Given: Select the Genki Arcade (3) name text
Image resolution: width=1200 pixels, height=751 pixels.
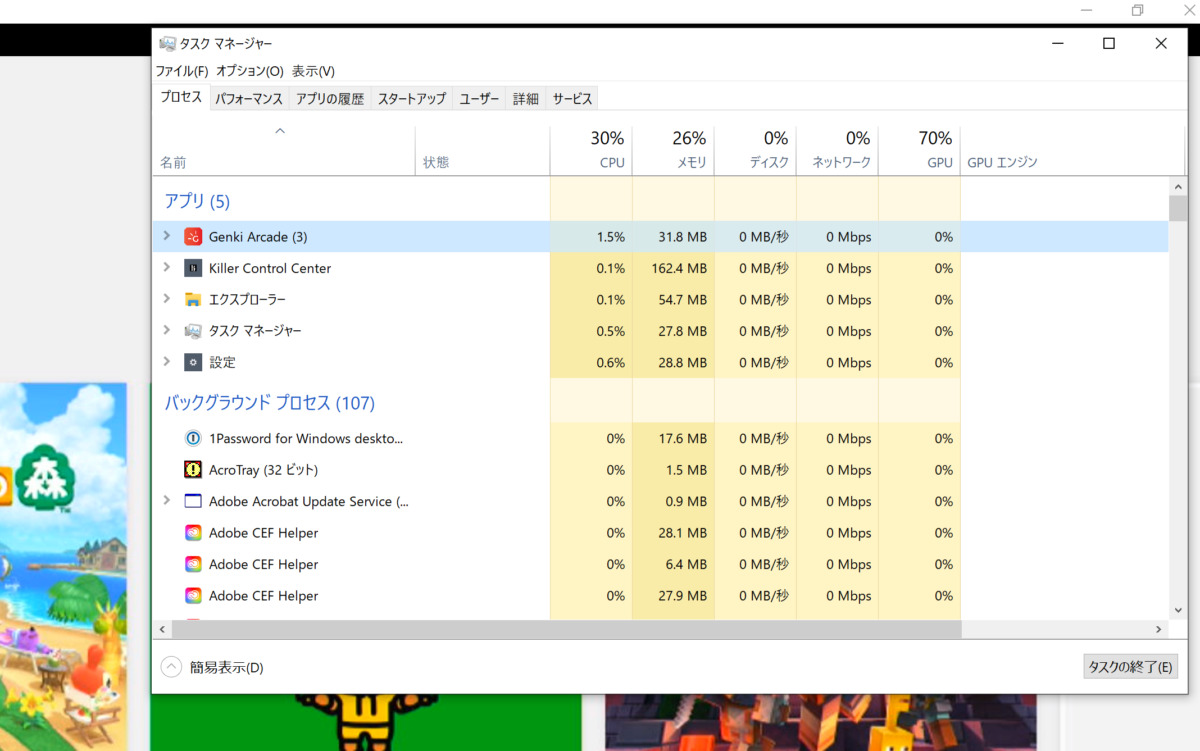Looking at the screenshot, I should [x=258, y=237].
